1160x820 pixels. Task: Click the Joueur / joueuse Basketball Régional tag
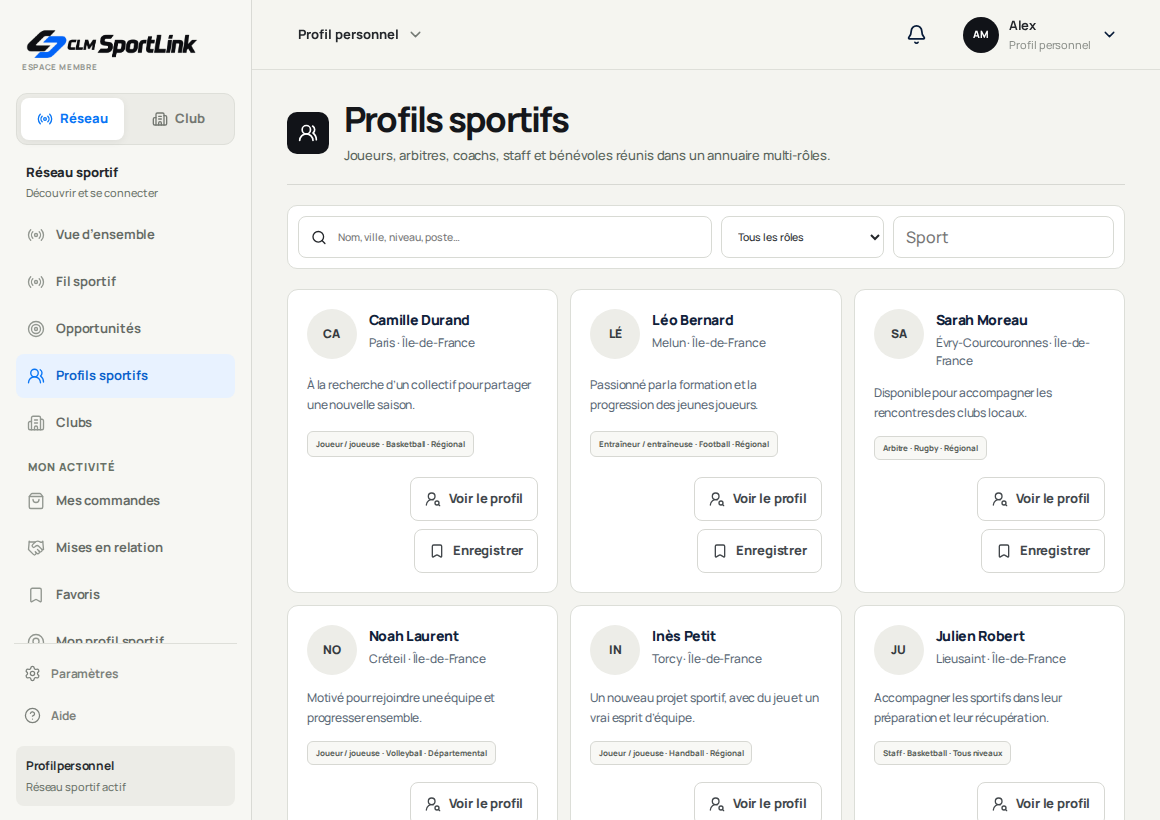click(x=390, y=444)
